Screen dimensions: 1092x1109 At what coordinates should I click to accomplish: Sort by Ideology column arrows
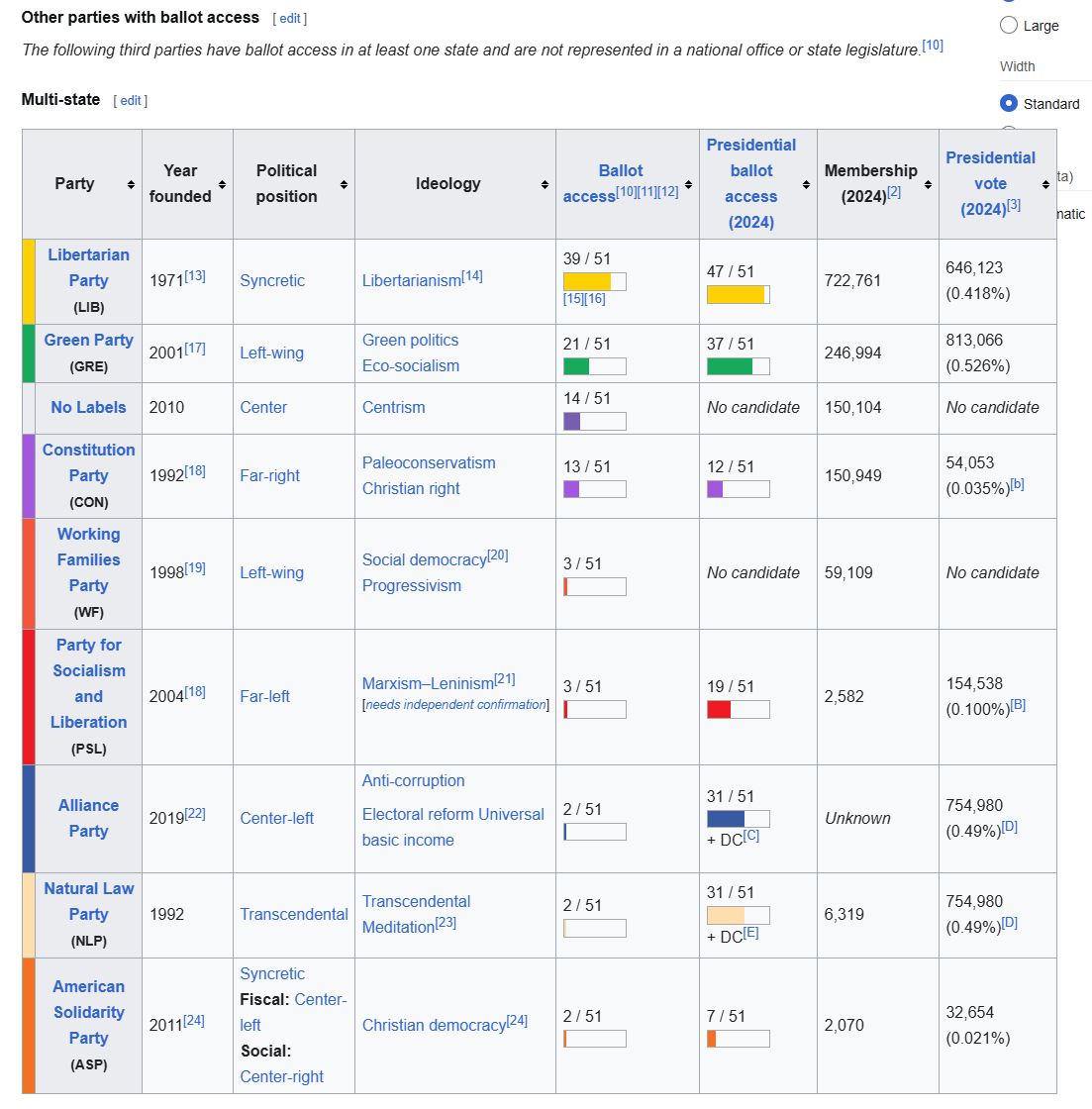pos(545,184)
